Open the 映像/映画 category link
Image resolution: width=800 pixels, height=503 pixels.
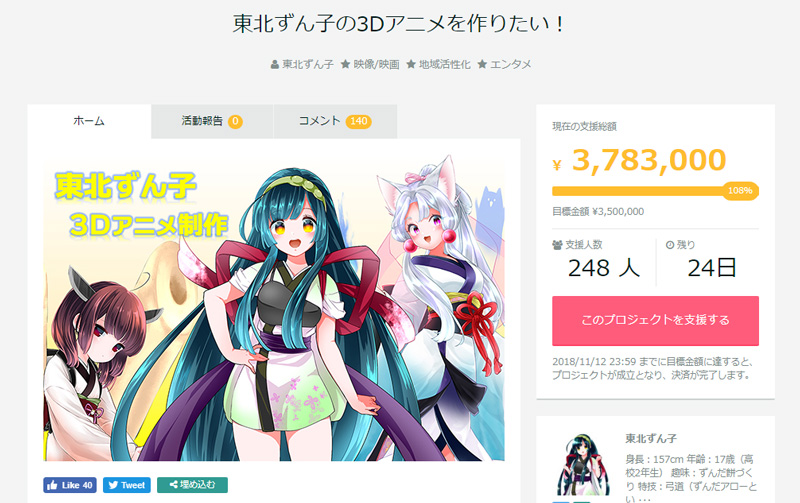376,64
